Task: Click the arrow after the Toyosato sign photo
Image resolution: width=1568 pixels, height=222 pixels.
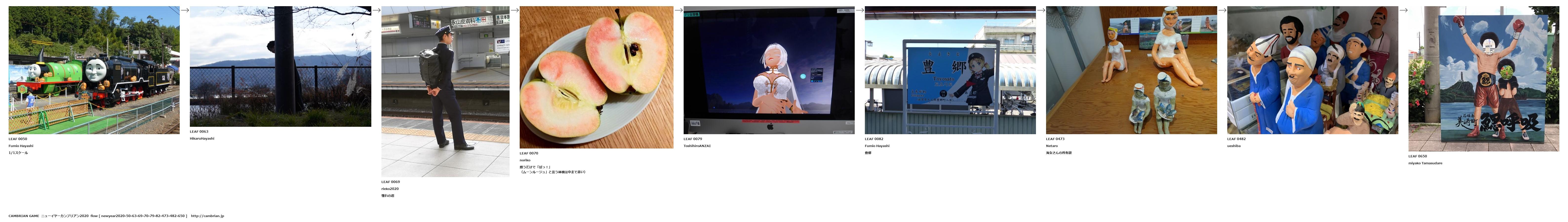Action: click(1041, 10)
